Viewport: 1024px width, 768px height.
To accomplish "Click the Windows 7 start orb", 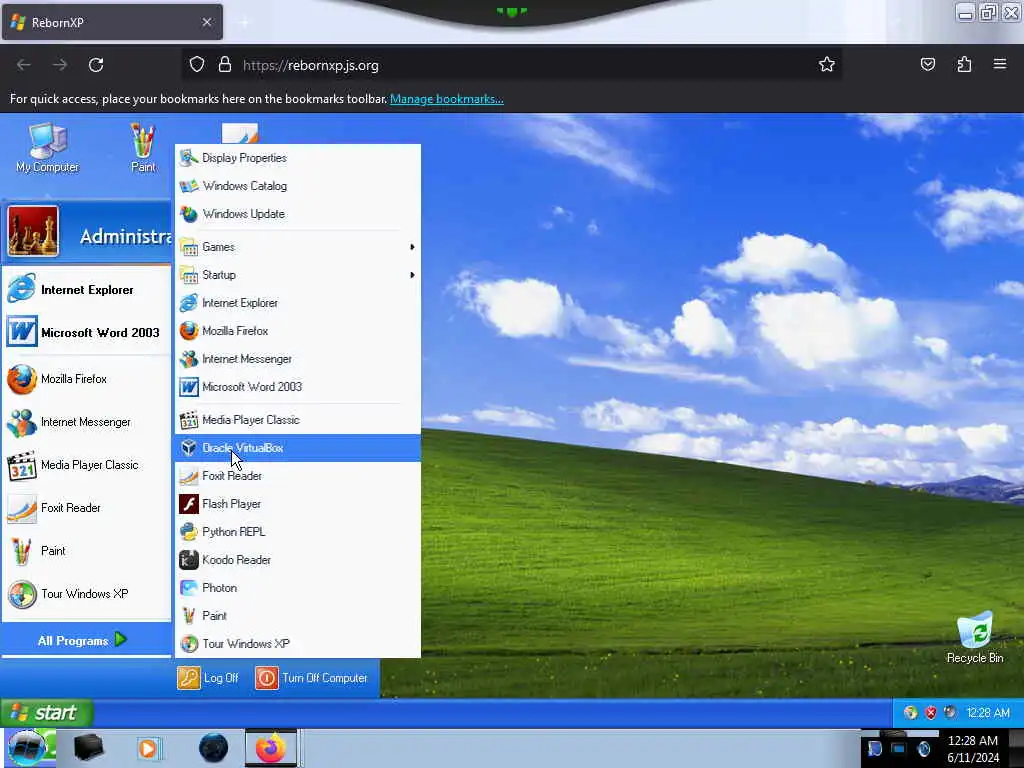I will point(27,748).
